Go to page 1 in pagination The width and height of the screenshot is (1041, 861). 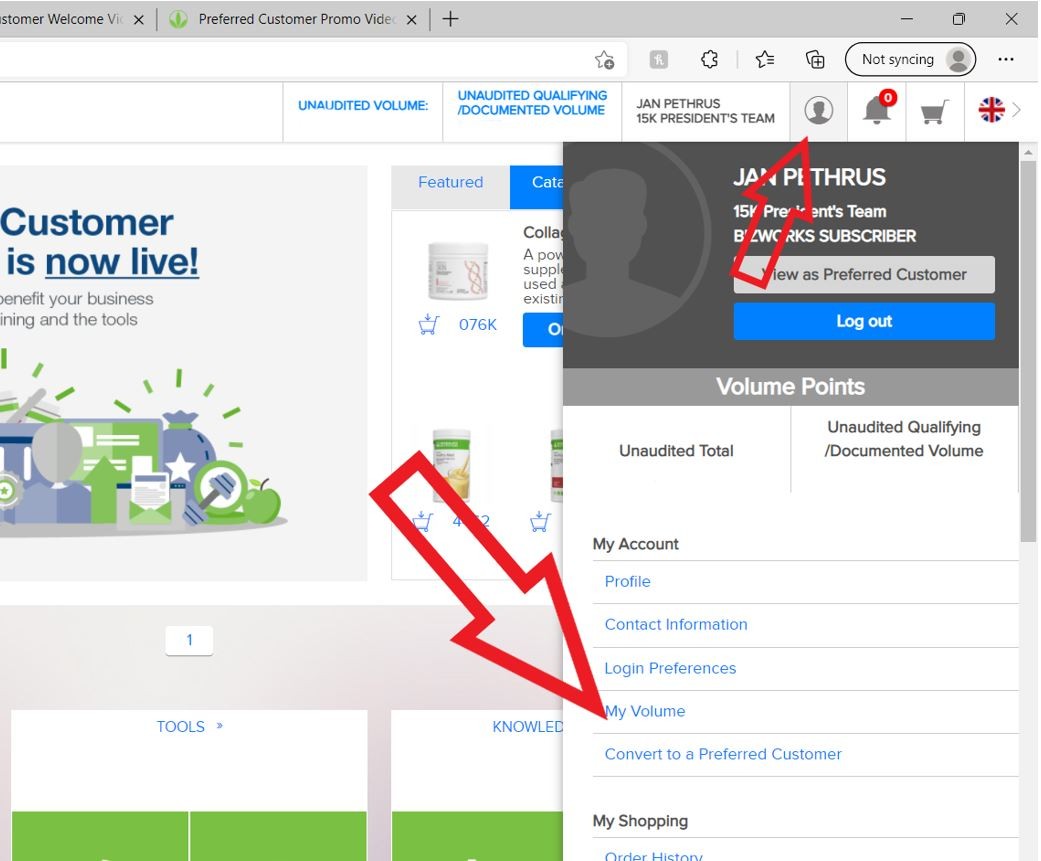click(x=189, y=640)
